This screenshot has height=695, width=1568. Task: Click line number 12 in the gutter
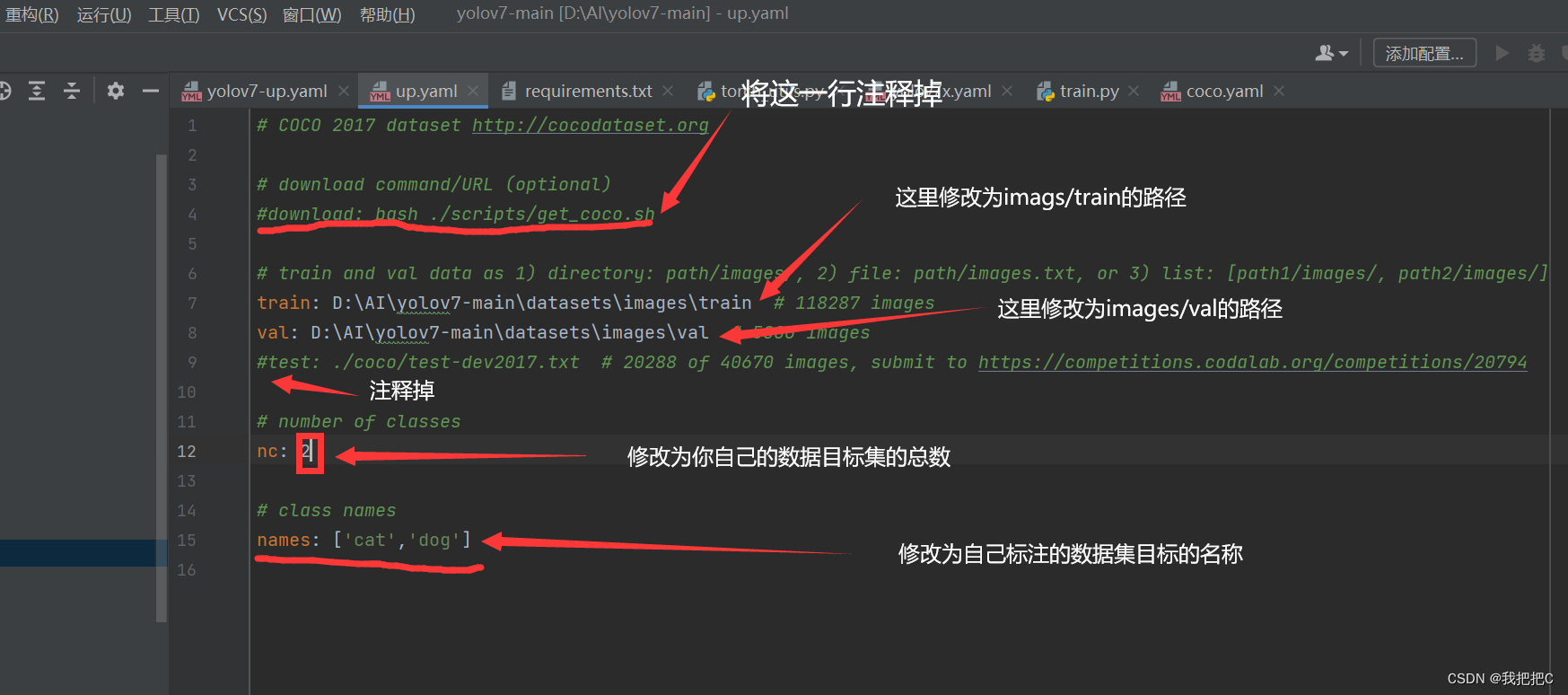pos(186,451)
